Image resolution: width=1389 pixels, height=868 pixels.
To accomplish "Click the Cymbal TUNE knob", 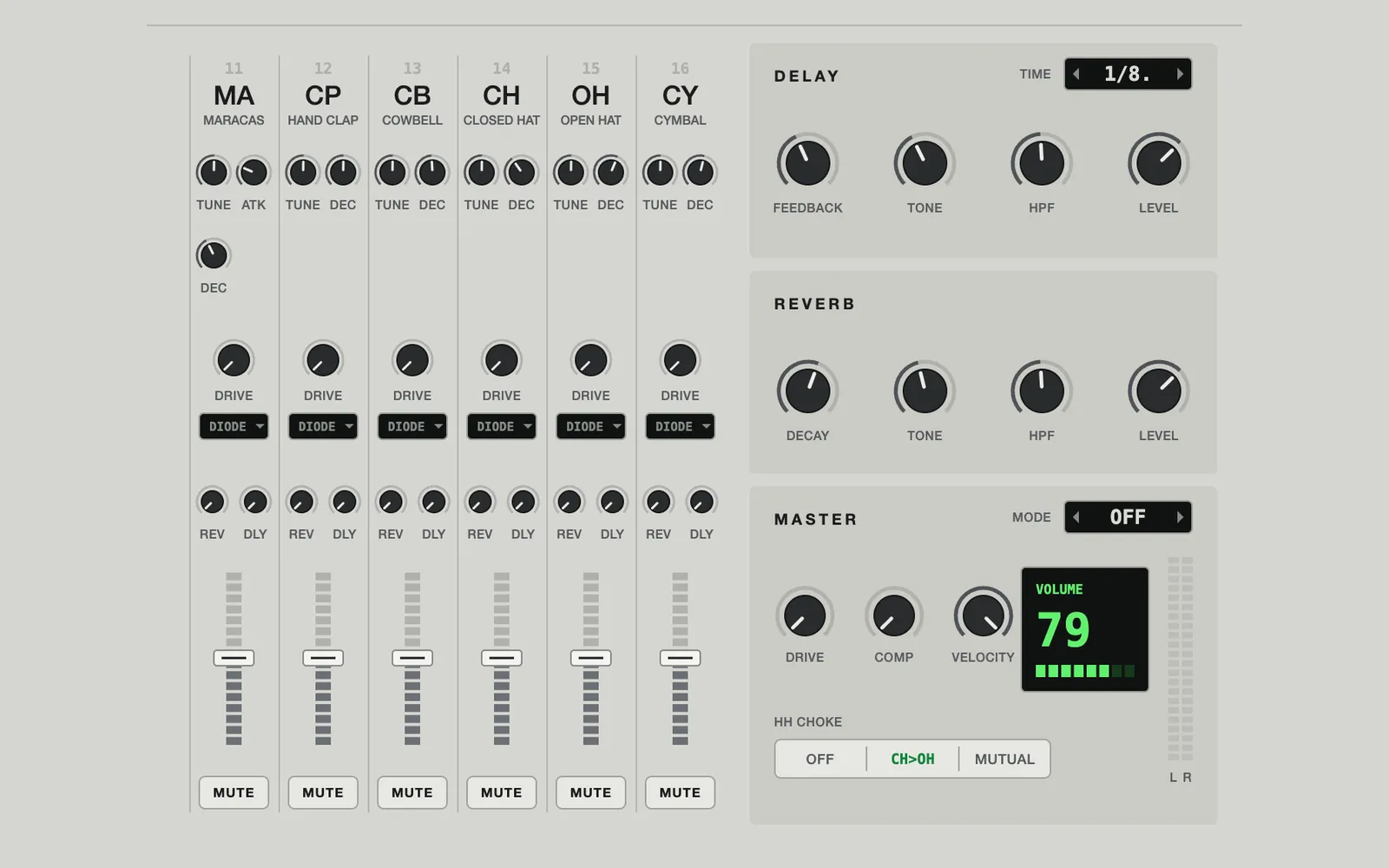I will (x=660, y=172).
